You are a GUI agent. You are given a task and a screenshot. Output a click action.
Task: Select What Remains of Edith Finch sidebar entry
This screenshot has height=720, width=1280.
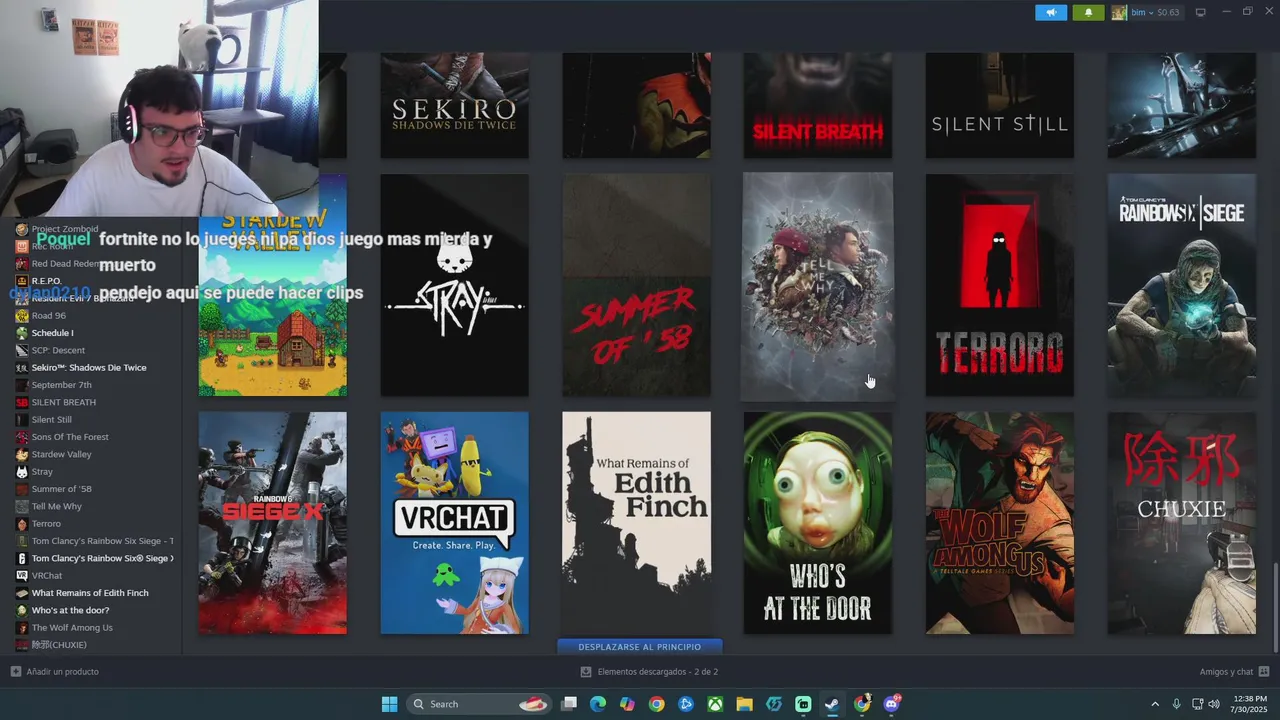tap(90, 593)
